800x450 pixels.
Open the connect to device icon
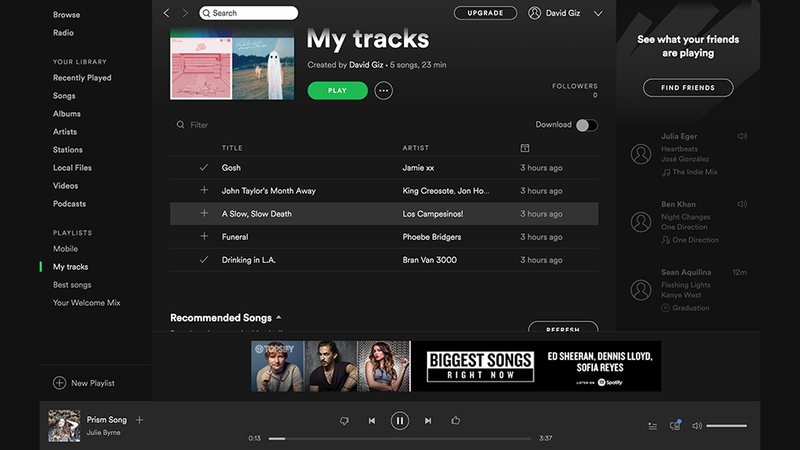point(675,425)
